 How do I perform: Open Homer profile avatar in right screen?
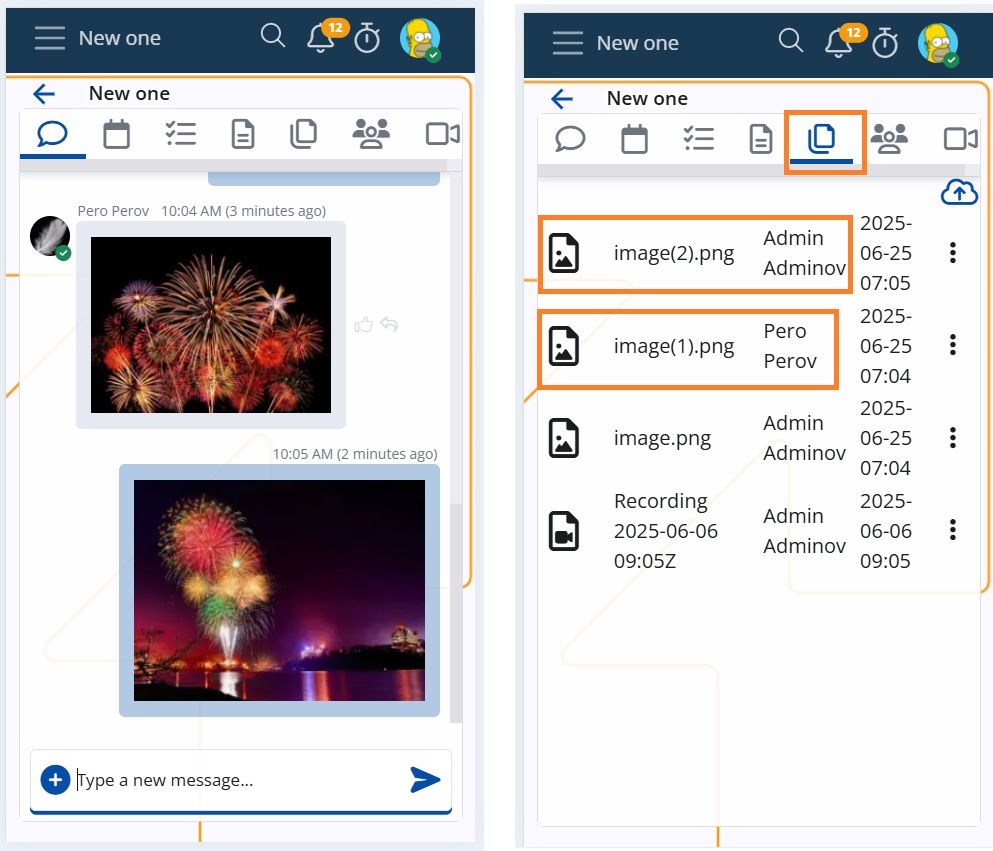pos(938,44)
